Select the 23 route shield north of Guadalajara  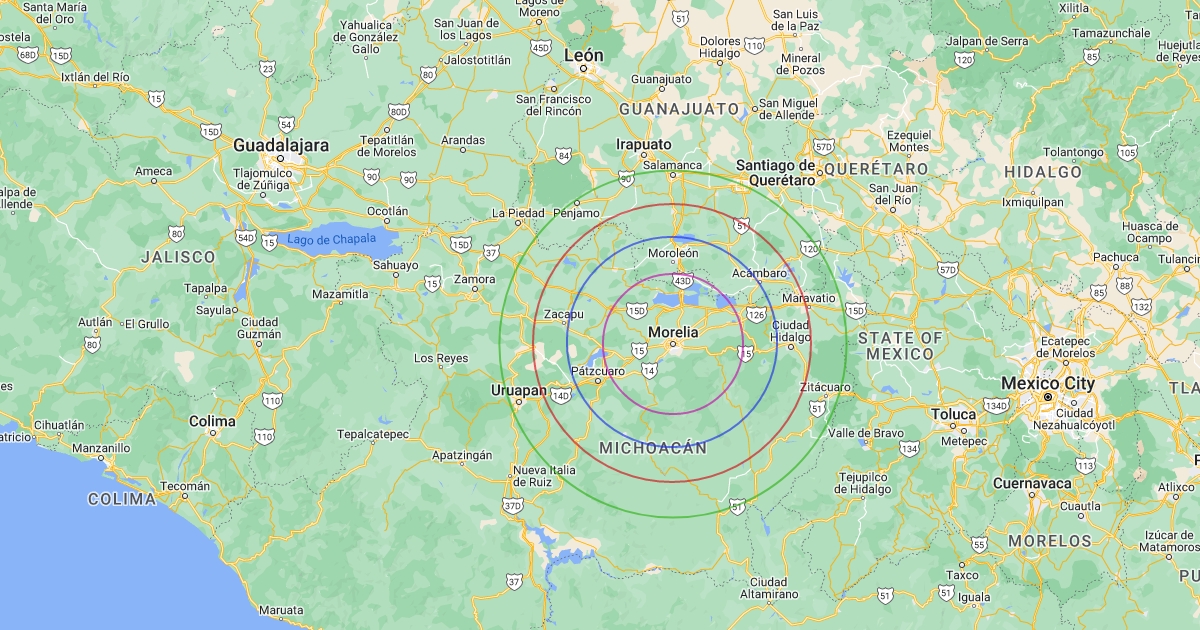[267, 68]
